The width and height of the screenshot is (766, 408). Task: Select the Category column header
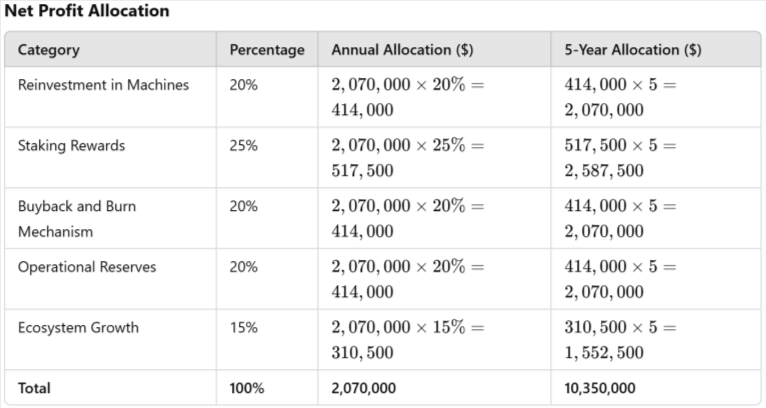tap(49, 50)
